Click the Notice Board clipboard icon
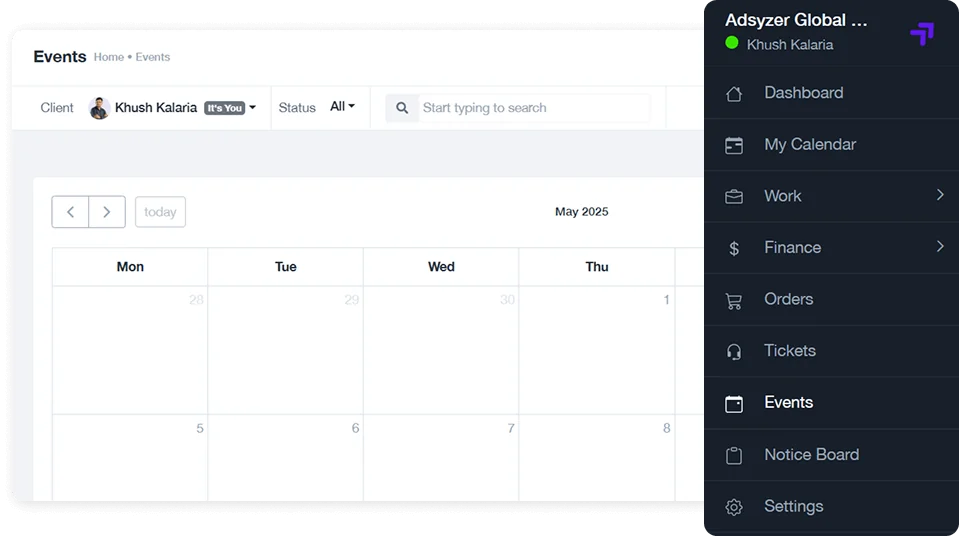This screenshot has width=959, height=536. point(734,456)
